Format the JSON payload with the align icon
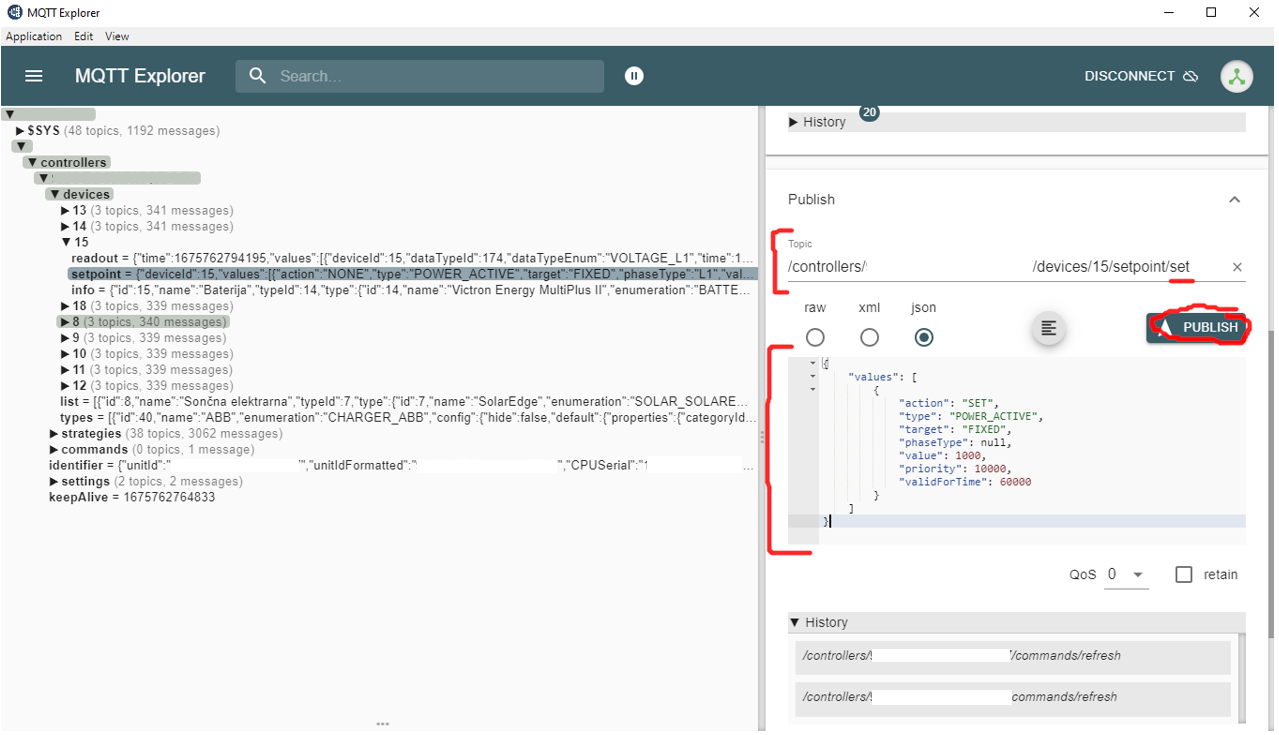The height and width of the screenshot is (735, 1279). (1048, 328)
